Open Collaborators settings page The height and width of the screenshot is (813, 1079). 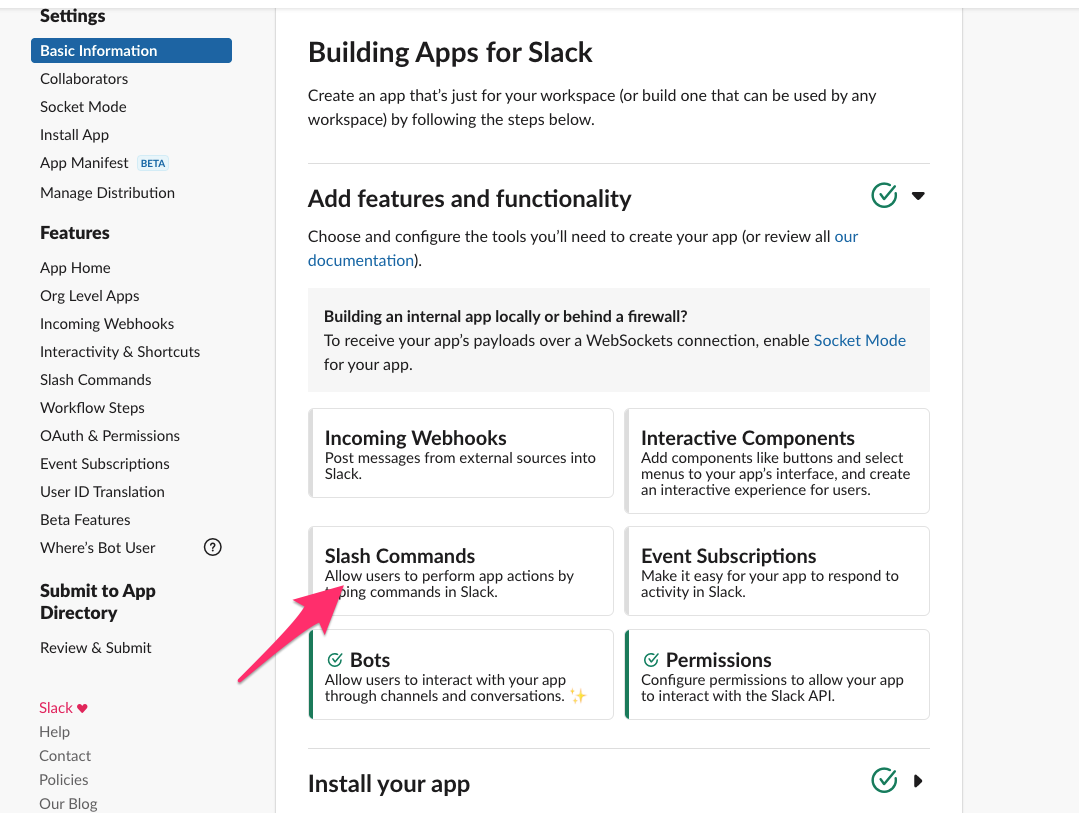(84, 78)
